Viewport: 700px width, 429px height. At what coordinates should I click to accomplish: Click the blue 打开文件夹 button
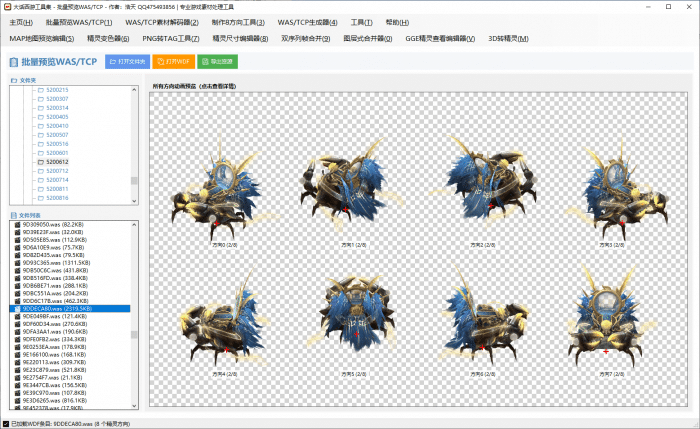[128, 62]
